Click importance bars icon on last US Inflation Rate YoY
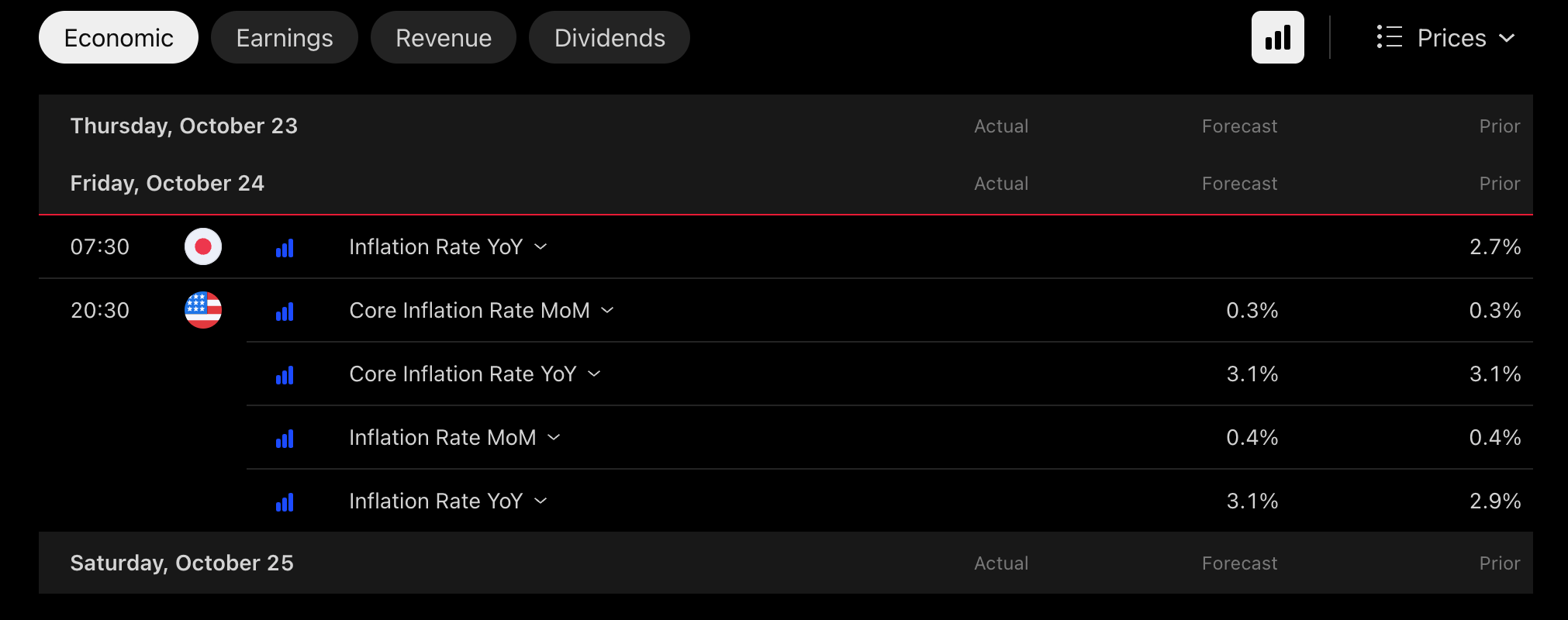Screen dimensions: 1568x620 (x=285, y=502)
